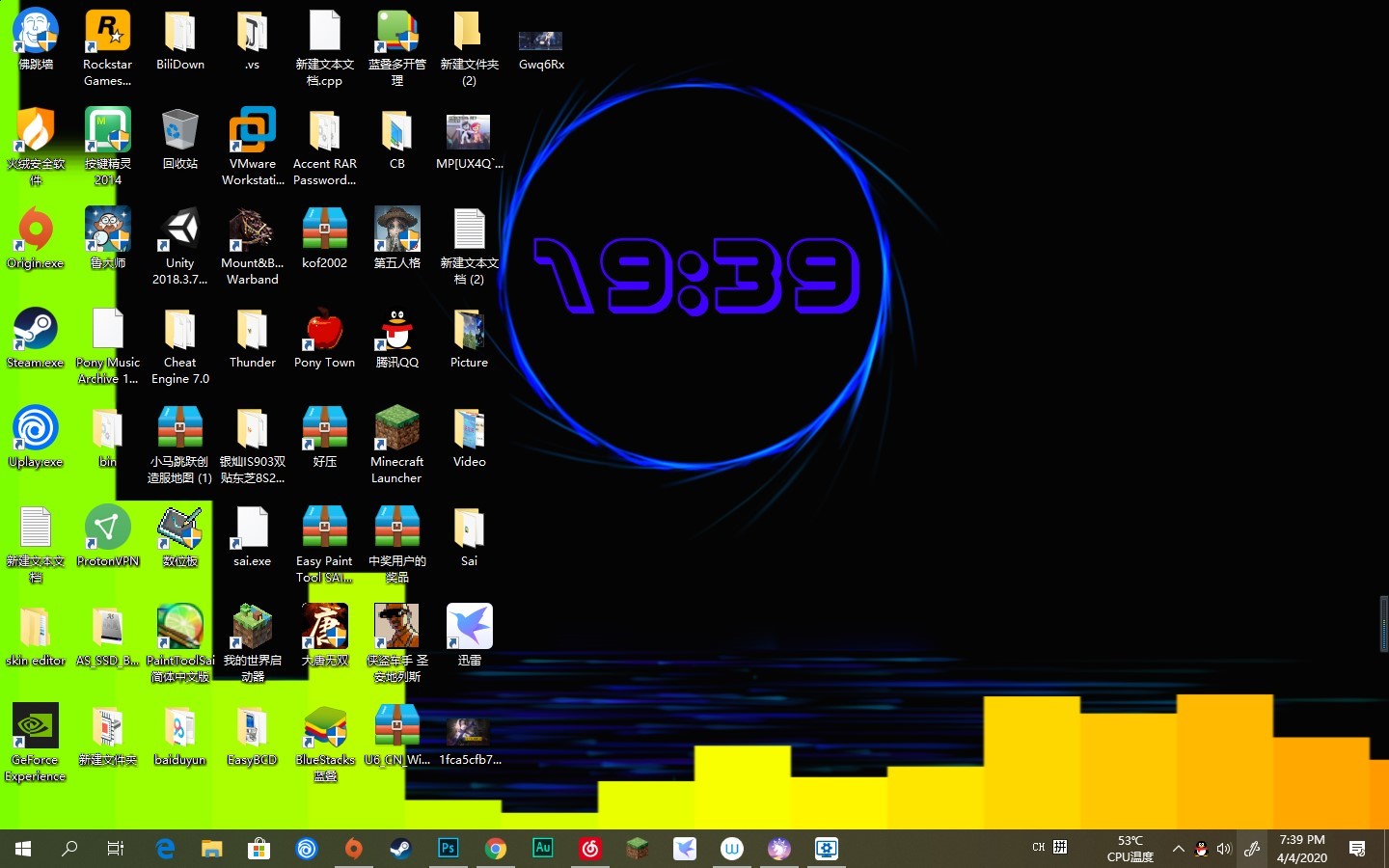This screenshot has width=1389, height=868.
Task: Open the kof2002 archive
Action: click(x=325, y=239)
